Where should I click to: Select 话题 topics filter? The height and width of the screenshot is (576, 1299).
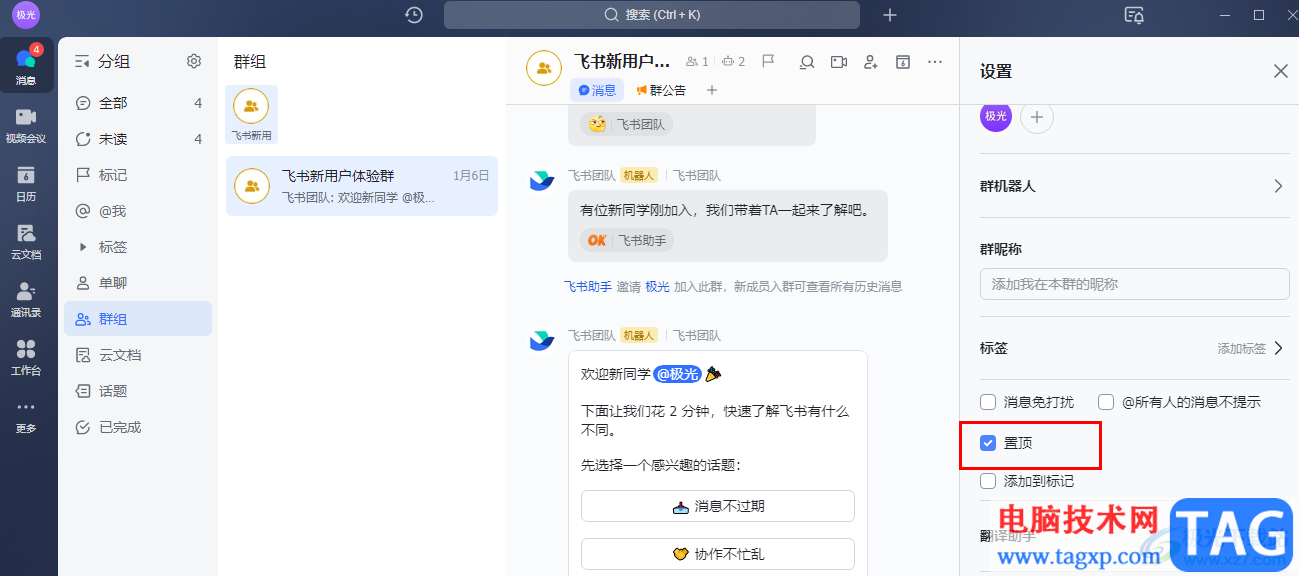click(x=138, y=391)
